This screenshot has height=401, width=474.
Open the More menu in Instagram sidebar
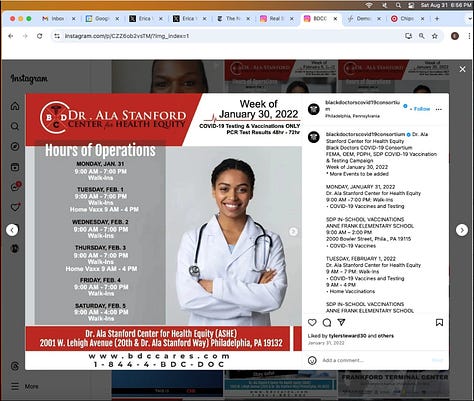click(x=25, y=386)
